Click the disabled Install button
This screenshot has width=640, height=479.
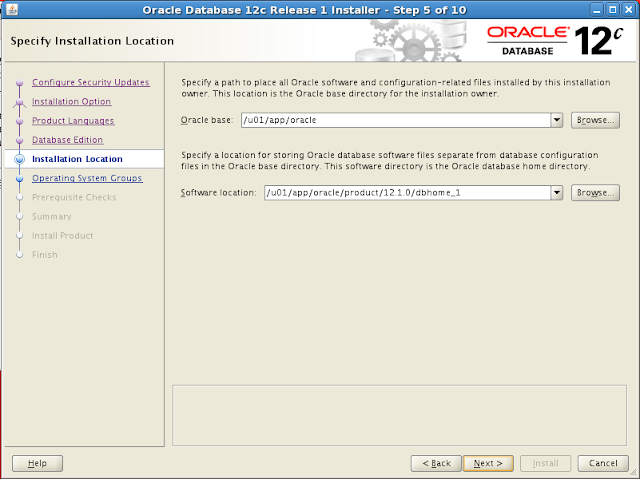tap(545, 463)
